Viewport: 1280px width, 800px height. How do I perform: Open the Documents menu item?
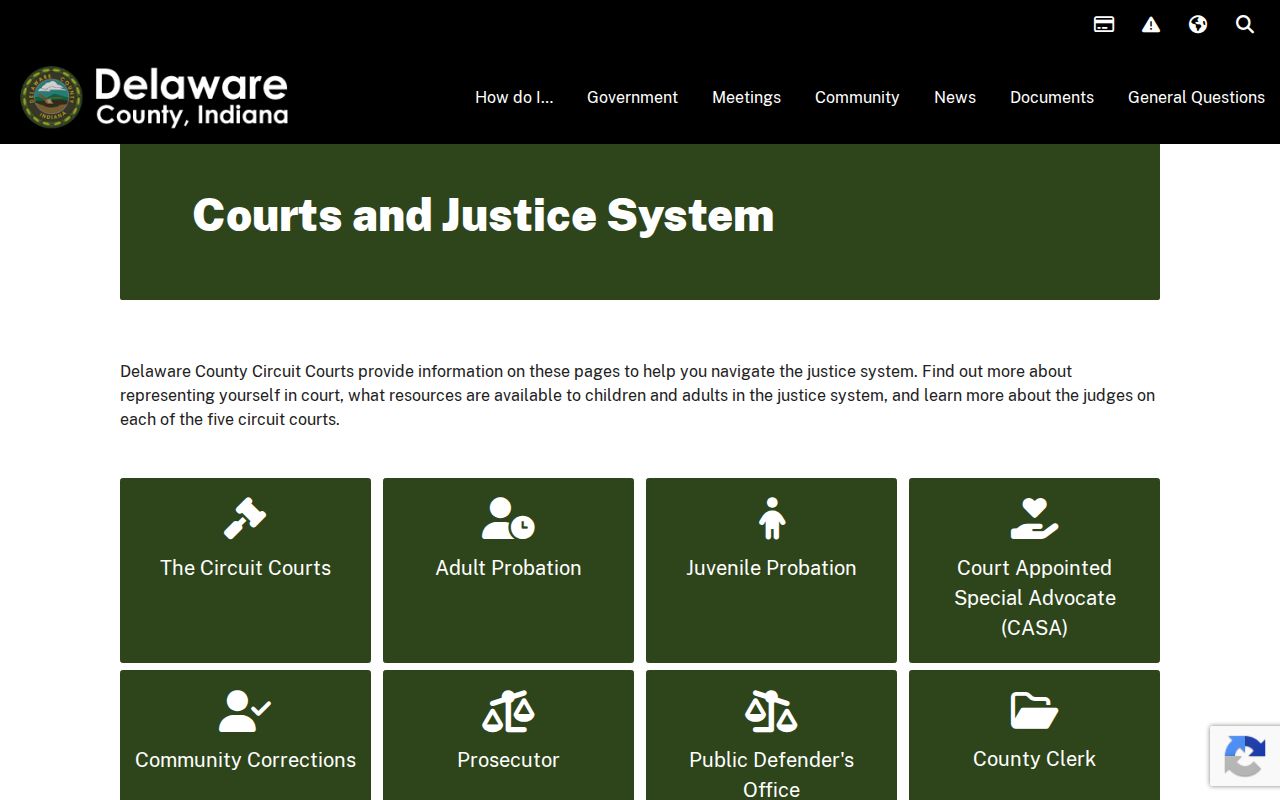point(1052,97)
